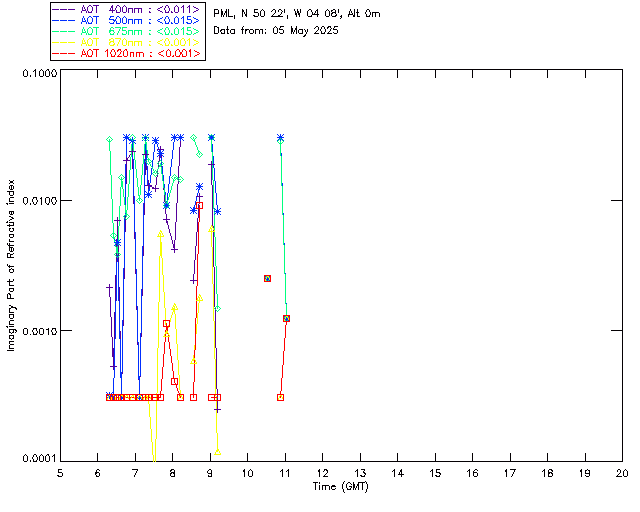
Task: Click the Data from 05 May 2025 text
Action: (276, 30)
